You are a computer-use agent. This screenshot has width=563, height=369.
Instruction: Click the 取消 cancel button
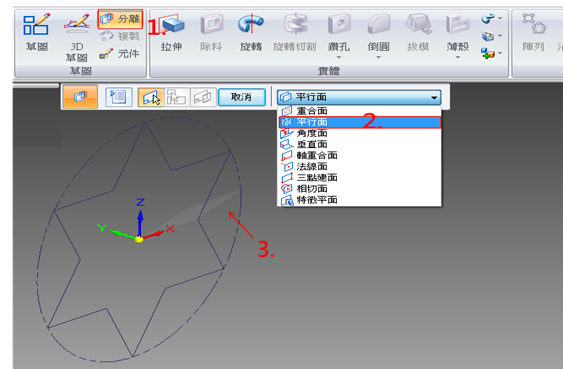click(242, 97)
